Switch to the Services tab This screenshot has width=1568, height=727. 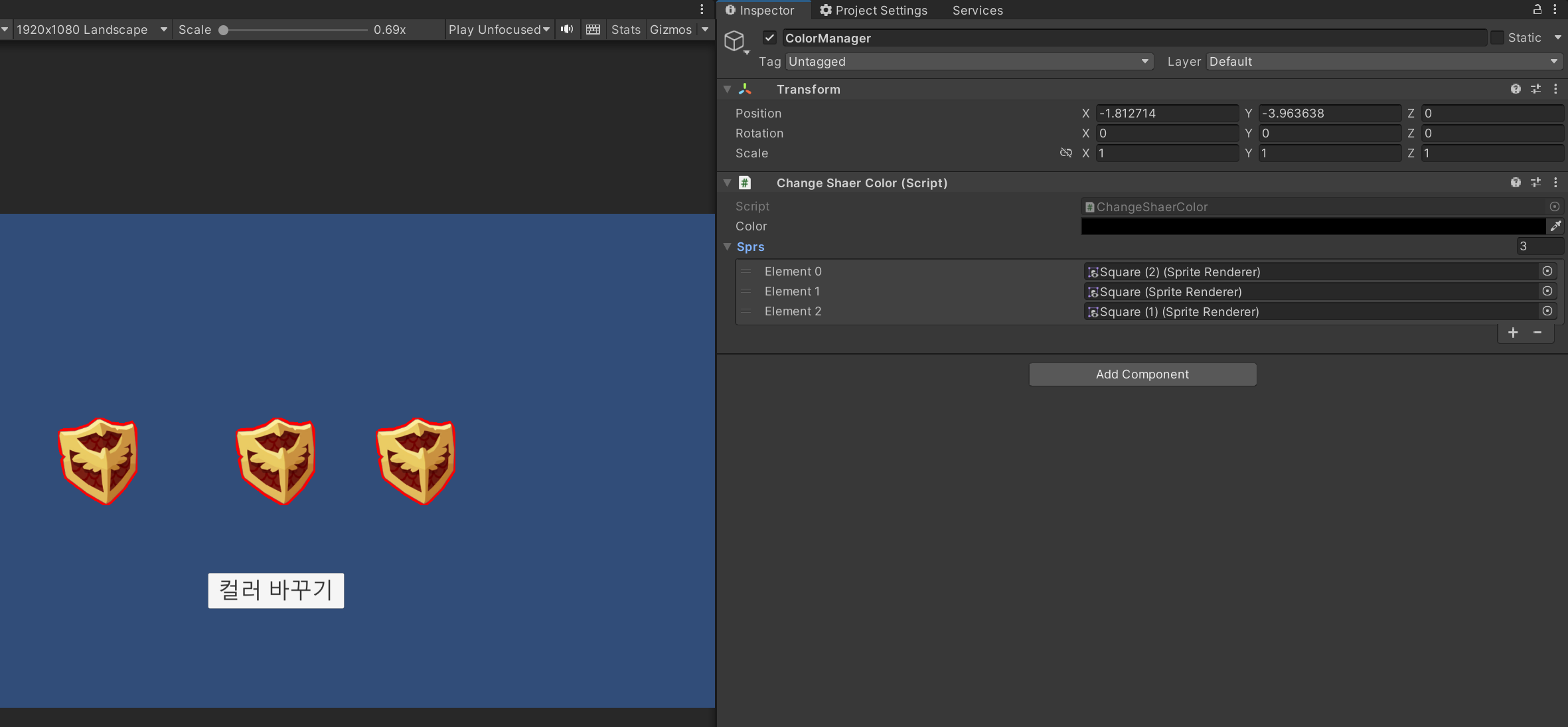coord(977,10)
